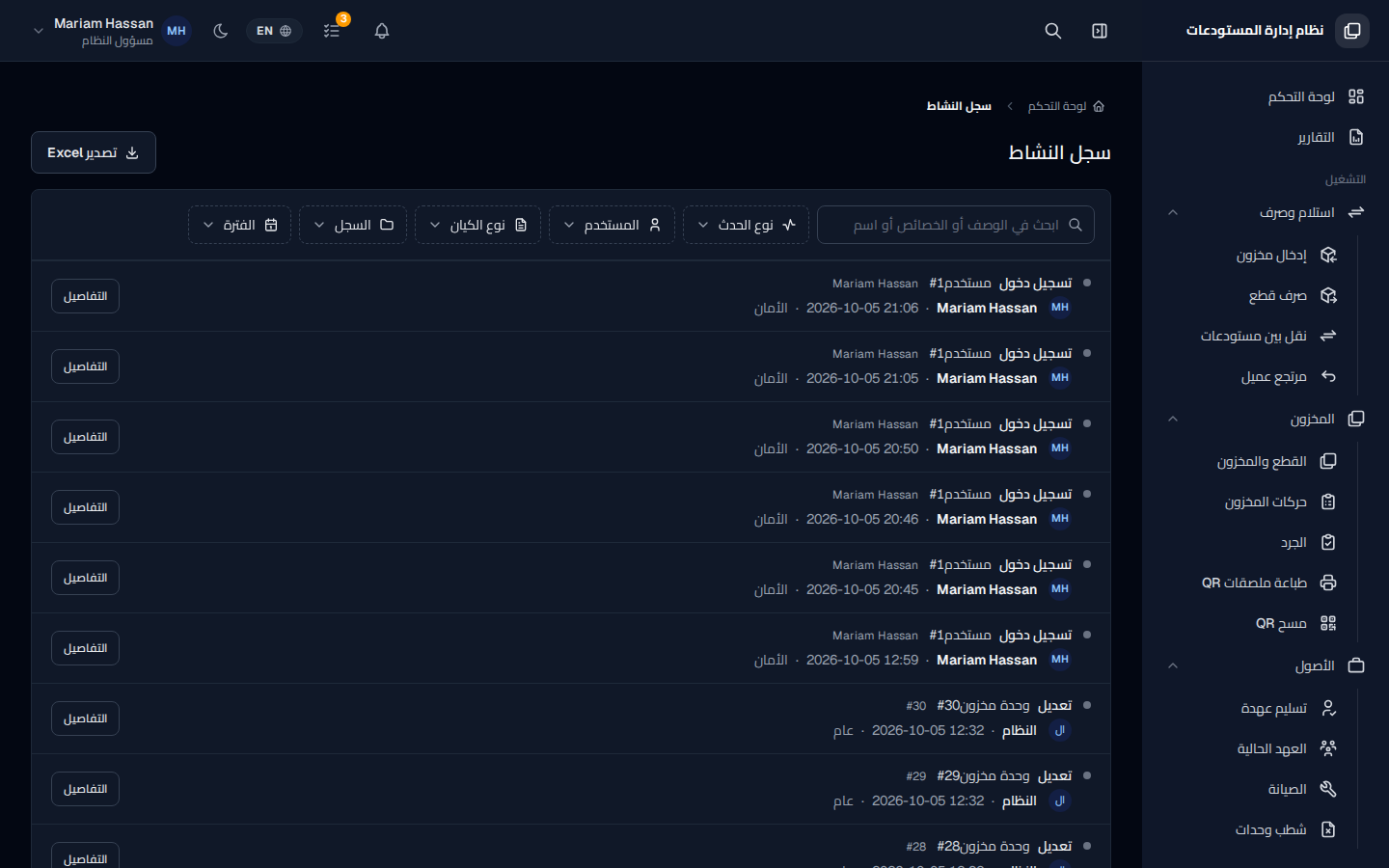
Task: Open الفترة date filter dropdown
Action: pyautogui.click(x=239, y=225)
